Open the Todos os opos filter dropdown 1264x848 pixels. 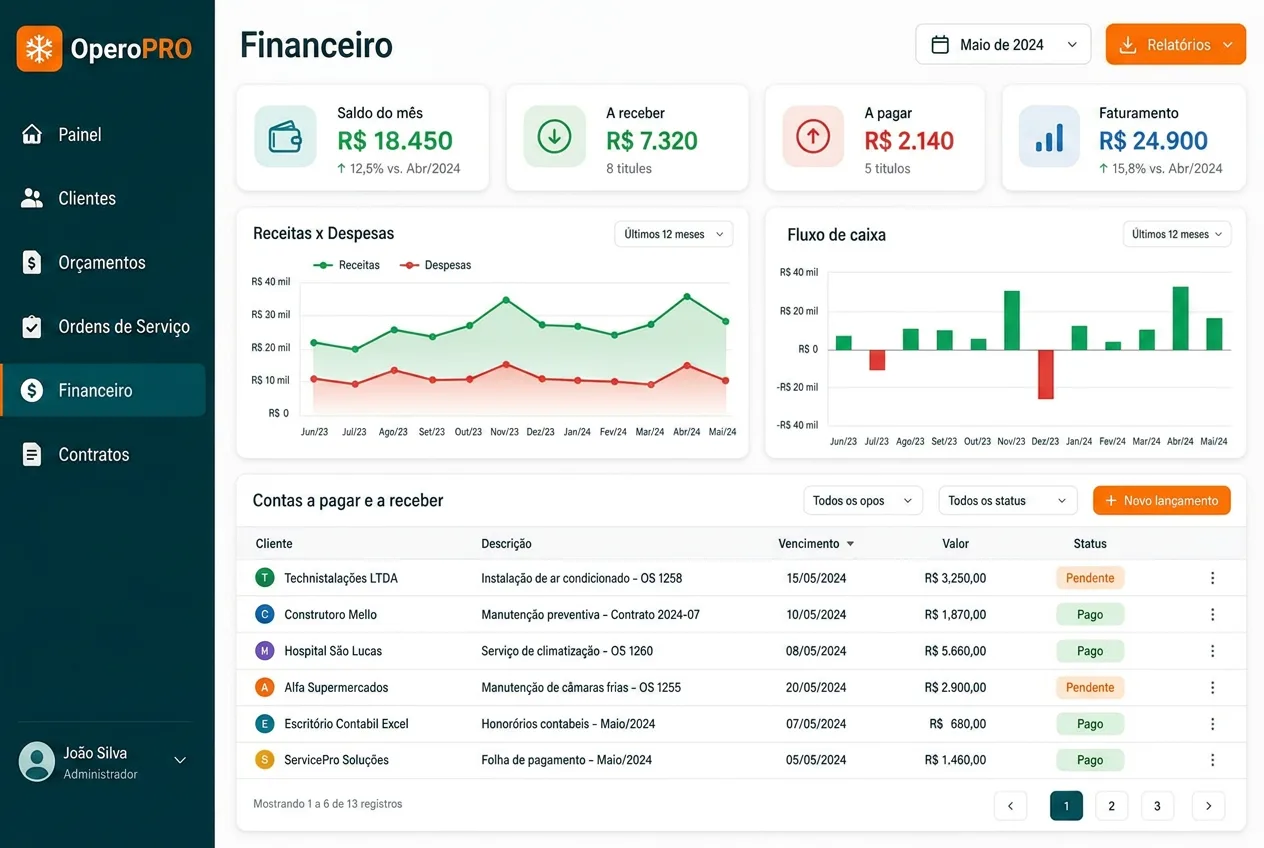tap(863, 501)
